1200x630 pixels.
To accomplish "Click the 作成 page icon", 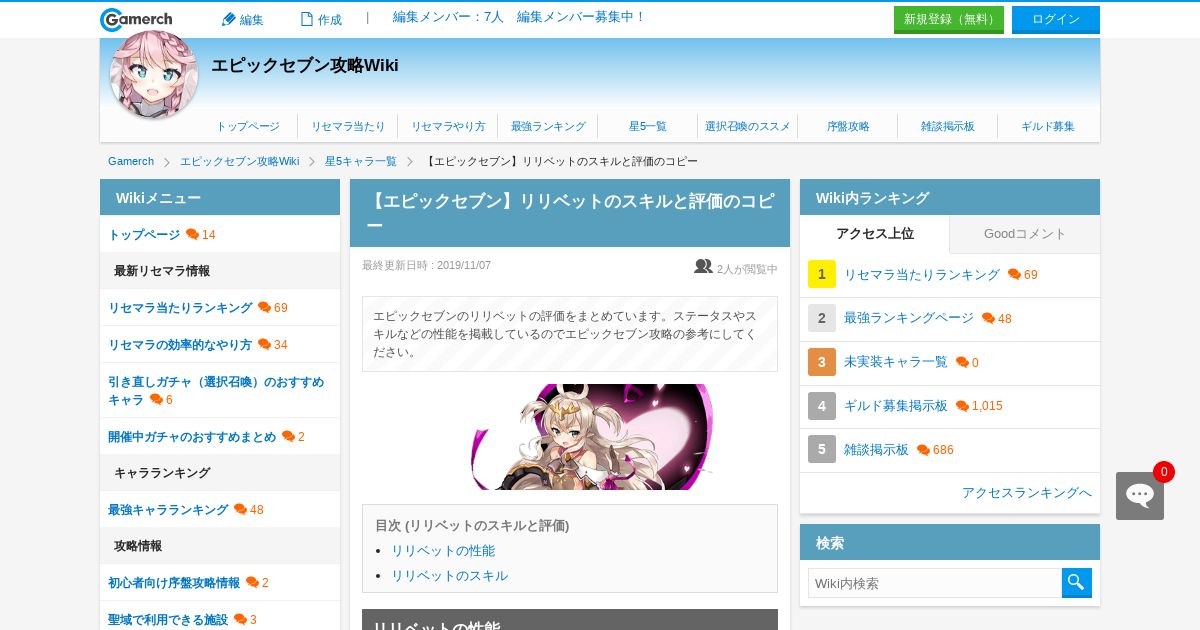I will 307,19.
